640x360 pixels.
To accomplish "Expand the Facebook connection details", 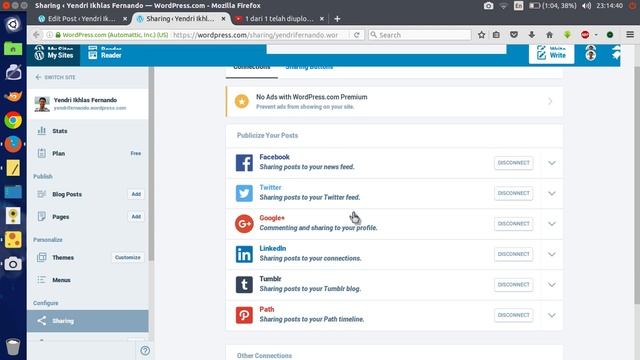I will [x=551, y=163].
